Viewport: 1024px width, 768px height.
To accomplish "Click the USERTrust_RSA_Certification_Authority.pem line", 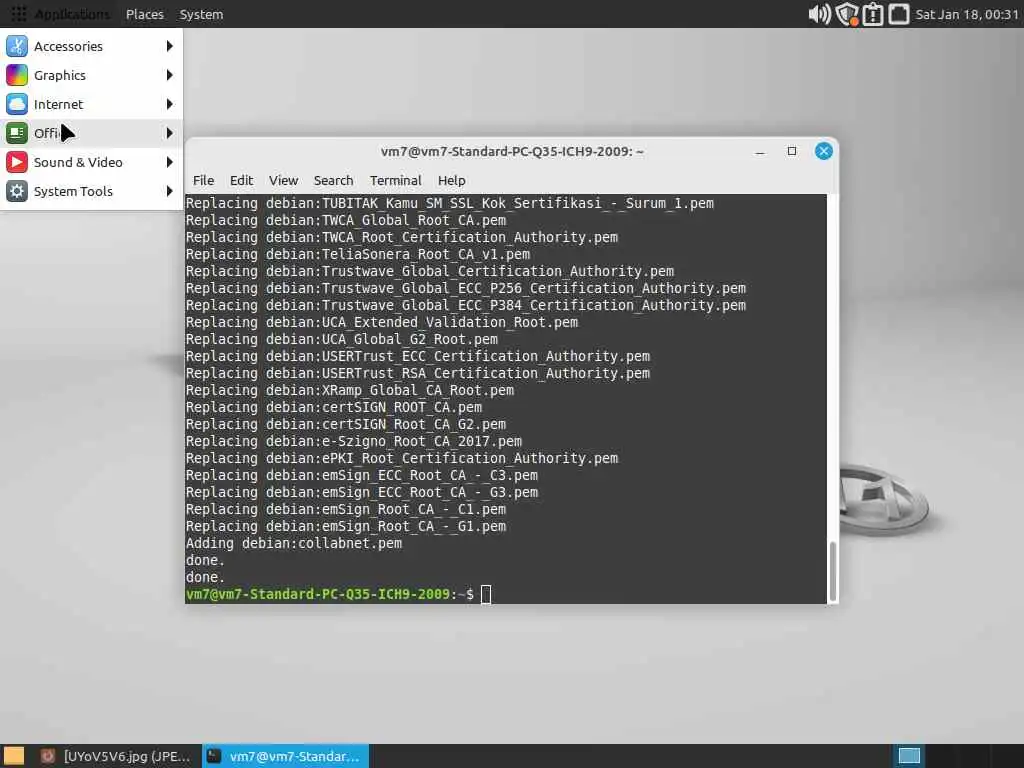I will 418,374.
